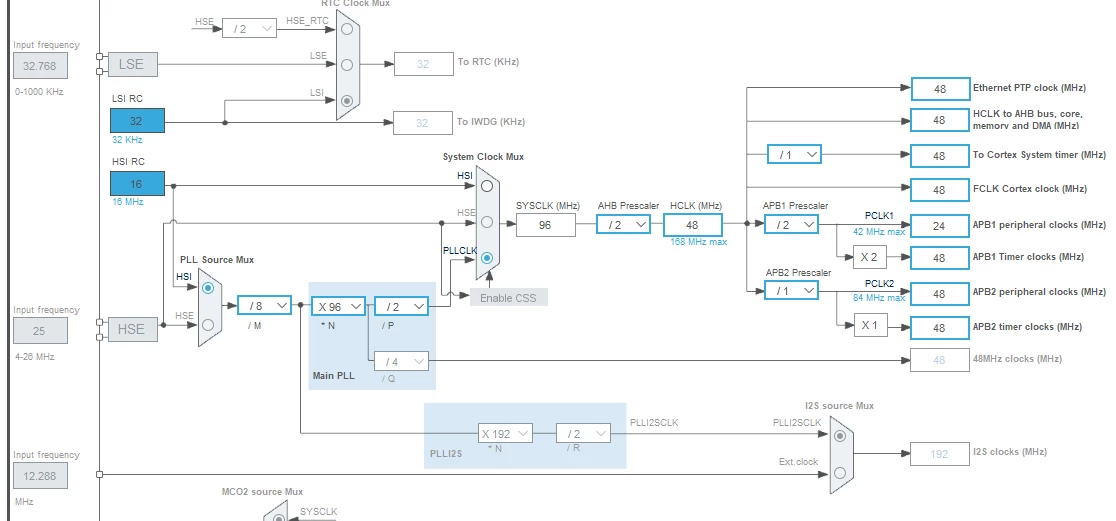Select Ext.clock in I2S source Mux

(840, 472)
